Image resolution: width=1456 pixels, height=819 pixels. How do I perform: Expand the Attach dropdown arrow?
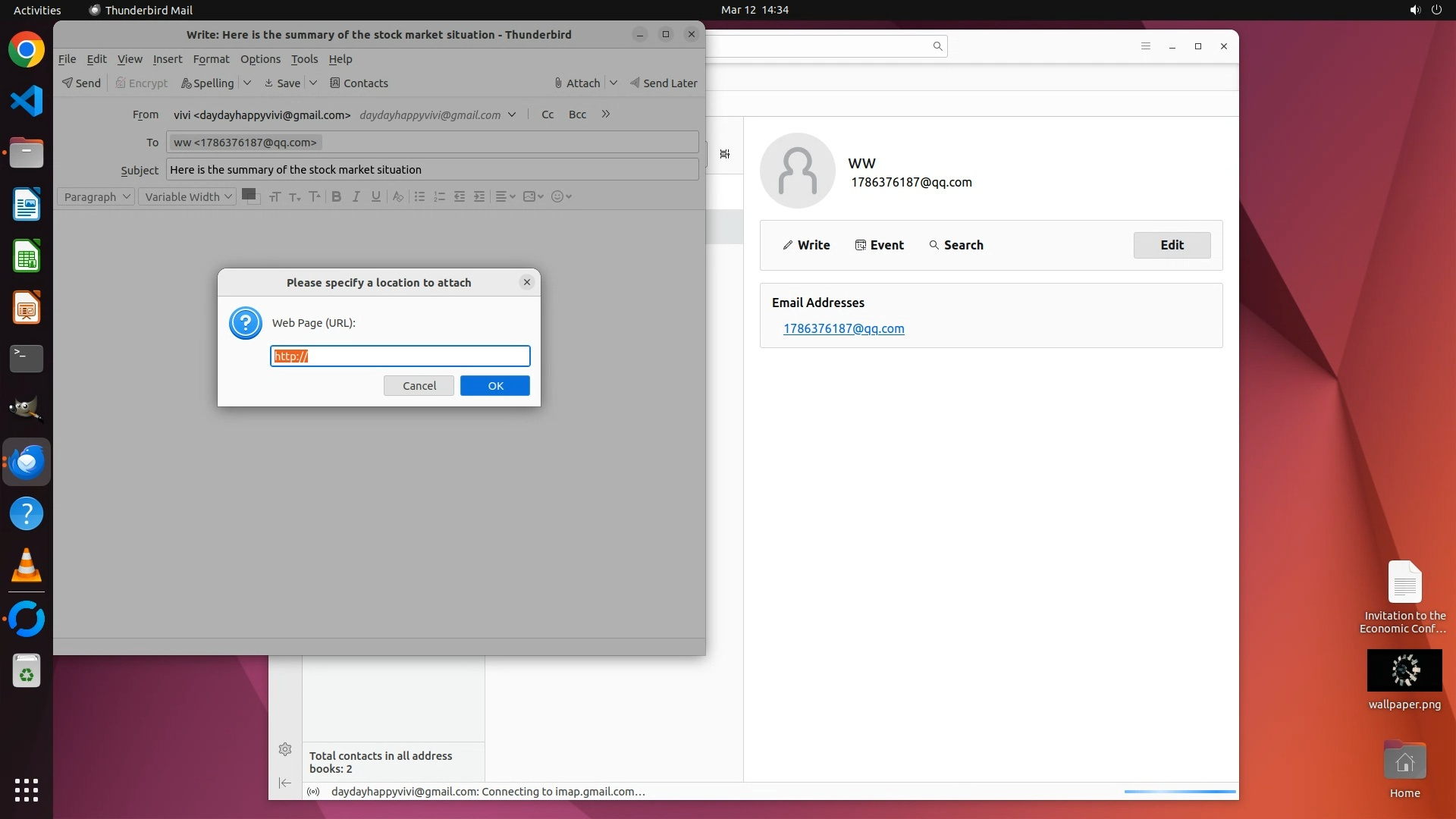coord(613,83)
